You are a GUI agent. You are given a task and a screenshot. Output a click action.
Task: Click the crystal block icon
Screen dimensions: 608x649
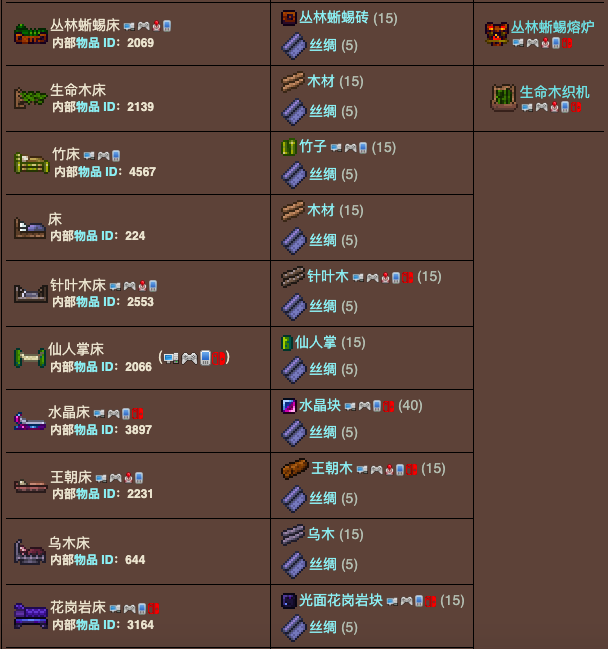pyautogui.click(x=288, y=406)
